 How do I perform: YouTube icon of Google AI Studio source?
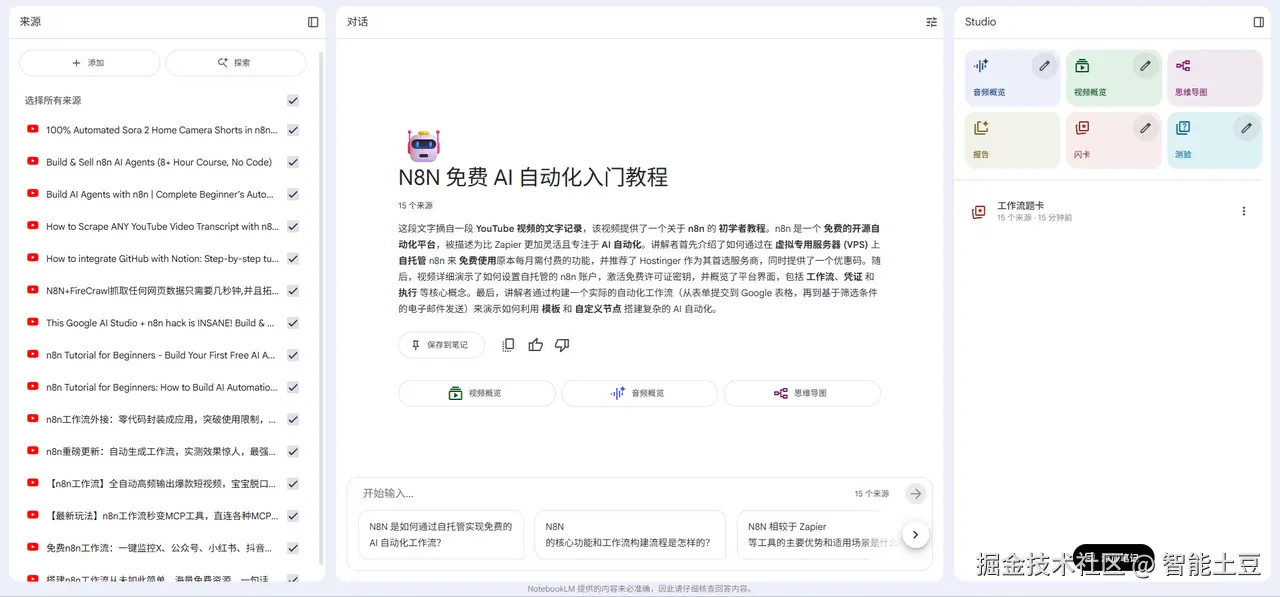coord(33,323)
